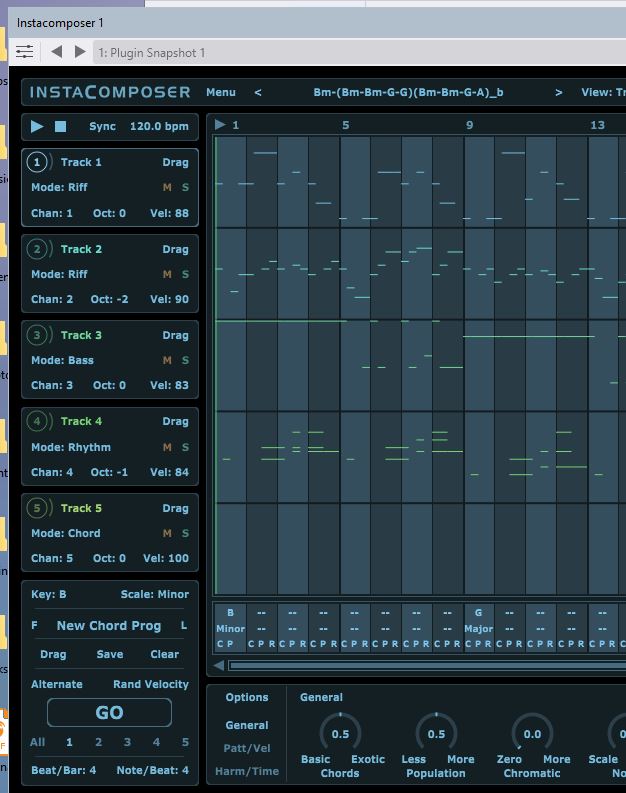Adjust Less/More Population knob

436,733
